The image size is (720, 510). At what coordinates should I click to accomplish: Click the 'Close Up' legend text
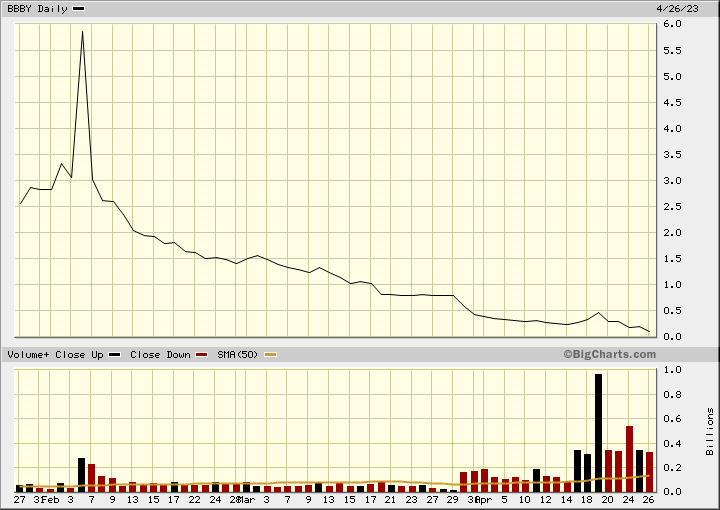(x=79, y=355)
